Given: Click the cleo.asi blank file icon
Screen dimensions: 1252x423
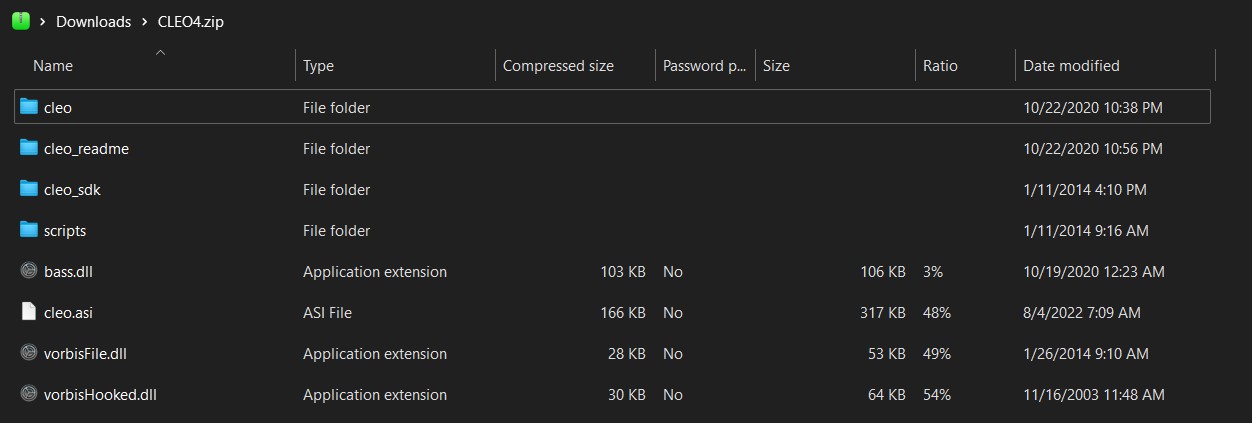Looking at the screenshot, I should [29, 312].
